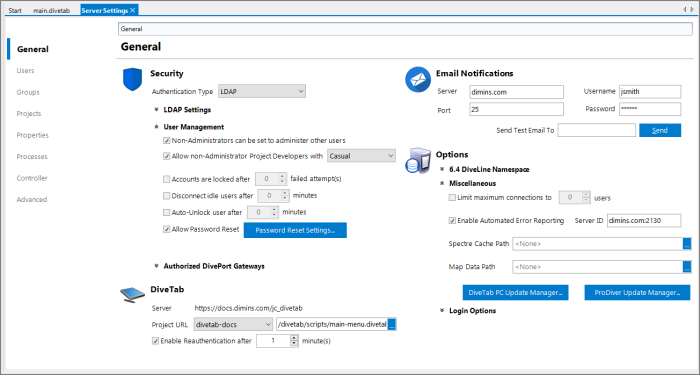The image size is (700, 375).
Task: Click the General search box at top
Action: pyautogui.click(x=405, y=29)
